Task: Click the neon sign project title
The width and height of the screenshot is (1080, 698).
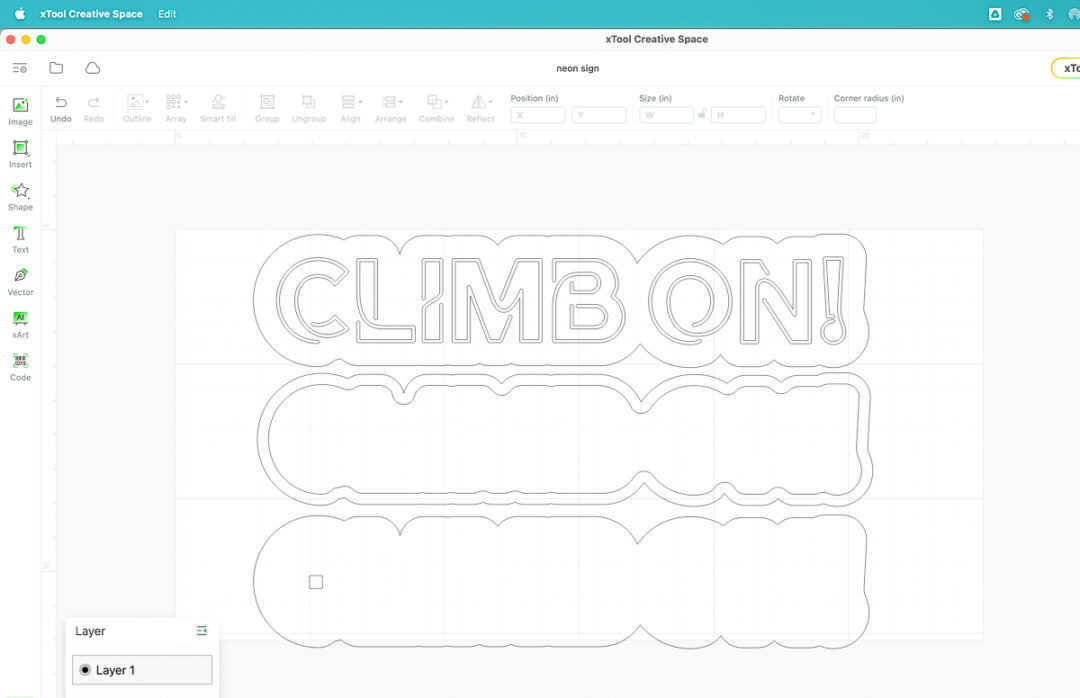Action: (578, 68)
